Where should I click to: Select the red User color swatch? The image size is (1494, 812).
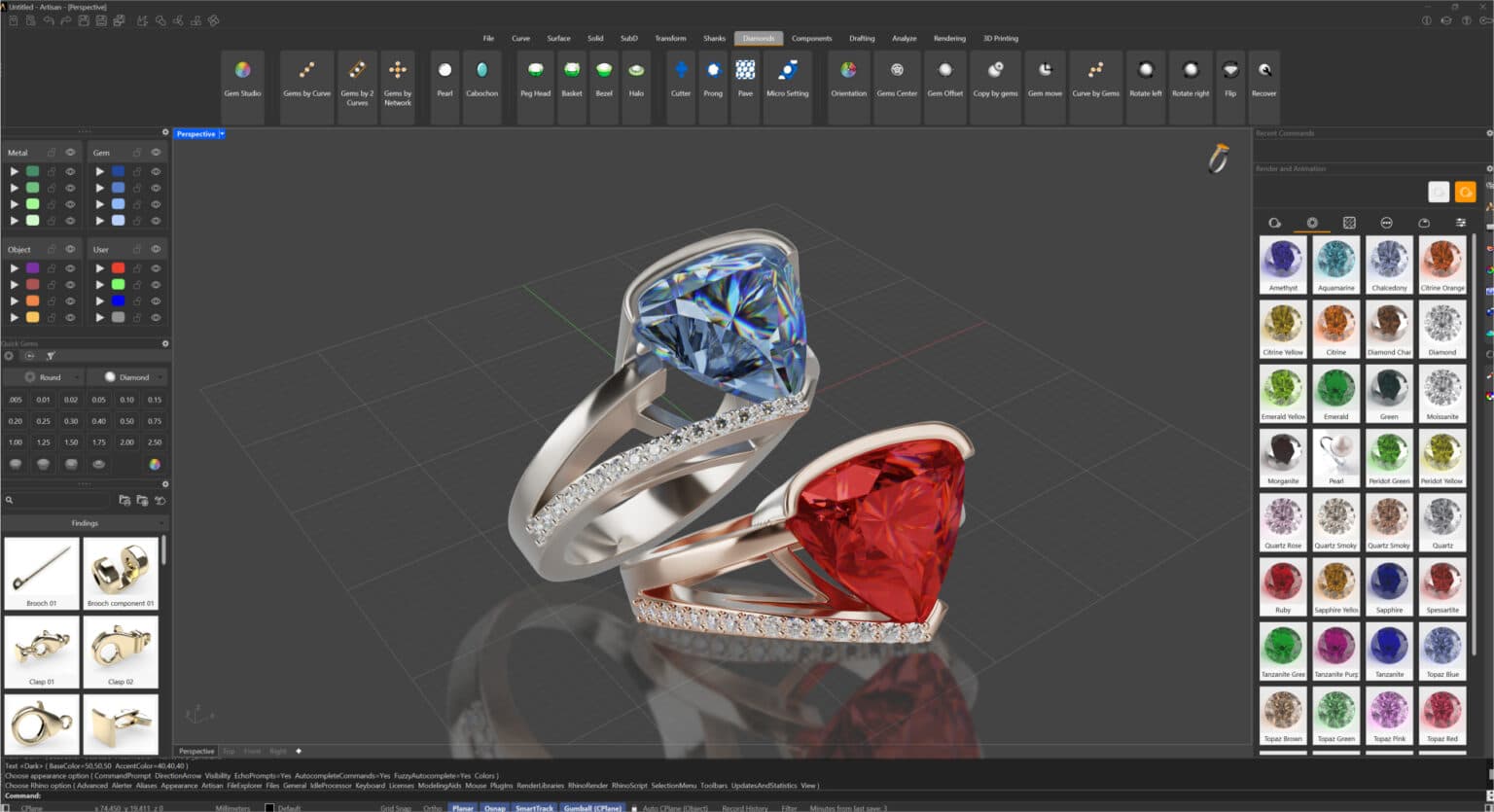[x=118, y=268]
